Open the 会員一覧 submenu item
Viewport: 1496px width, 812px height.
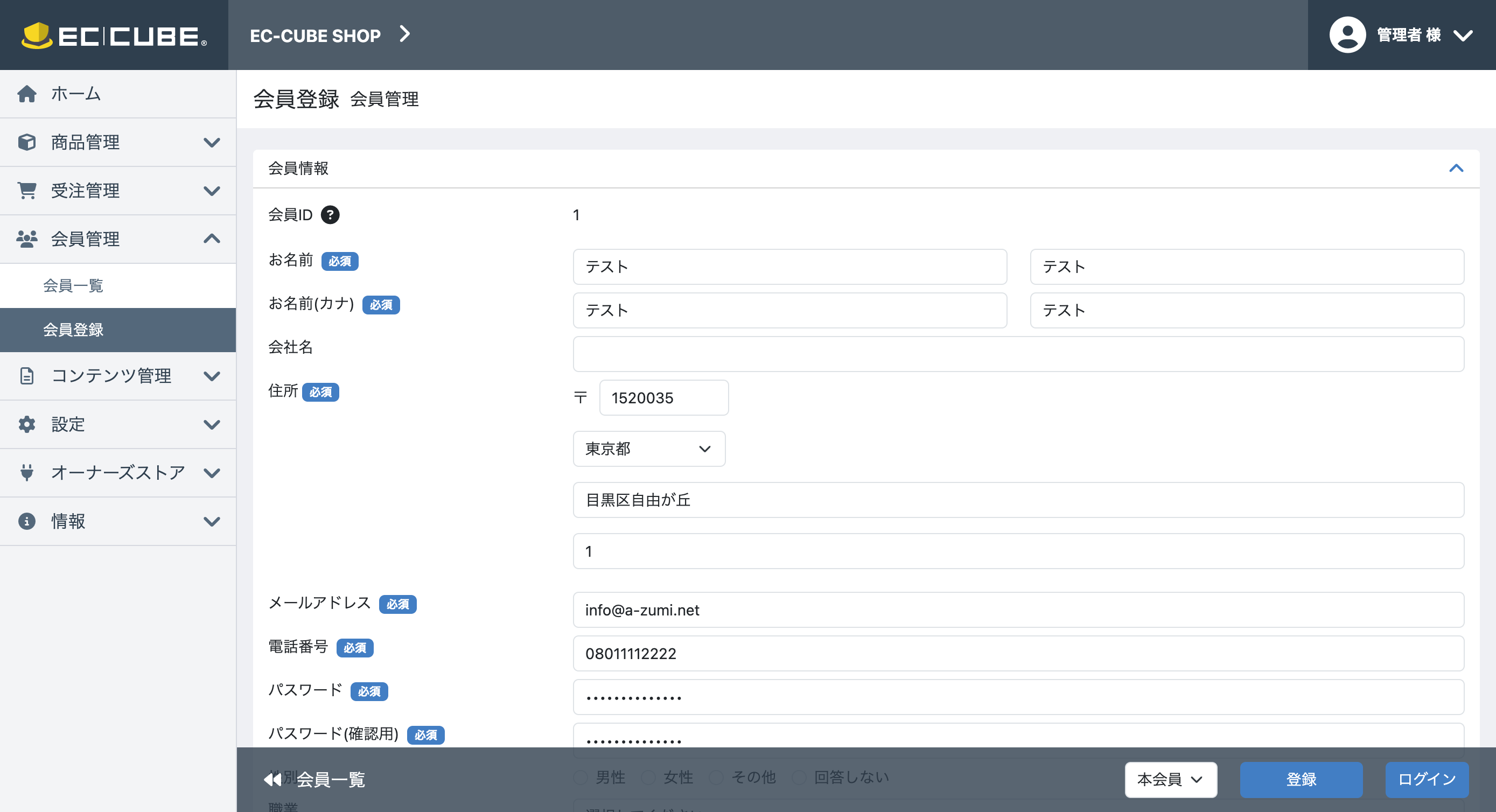tap(118, 286)
